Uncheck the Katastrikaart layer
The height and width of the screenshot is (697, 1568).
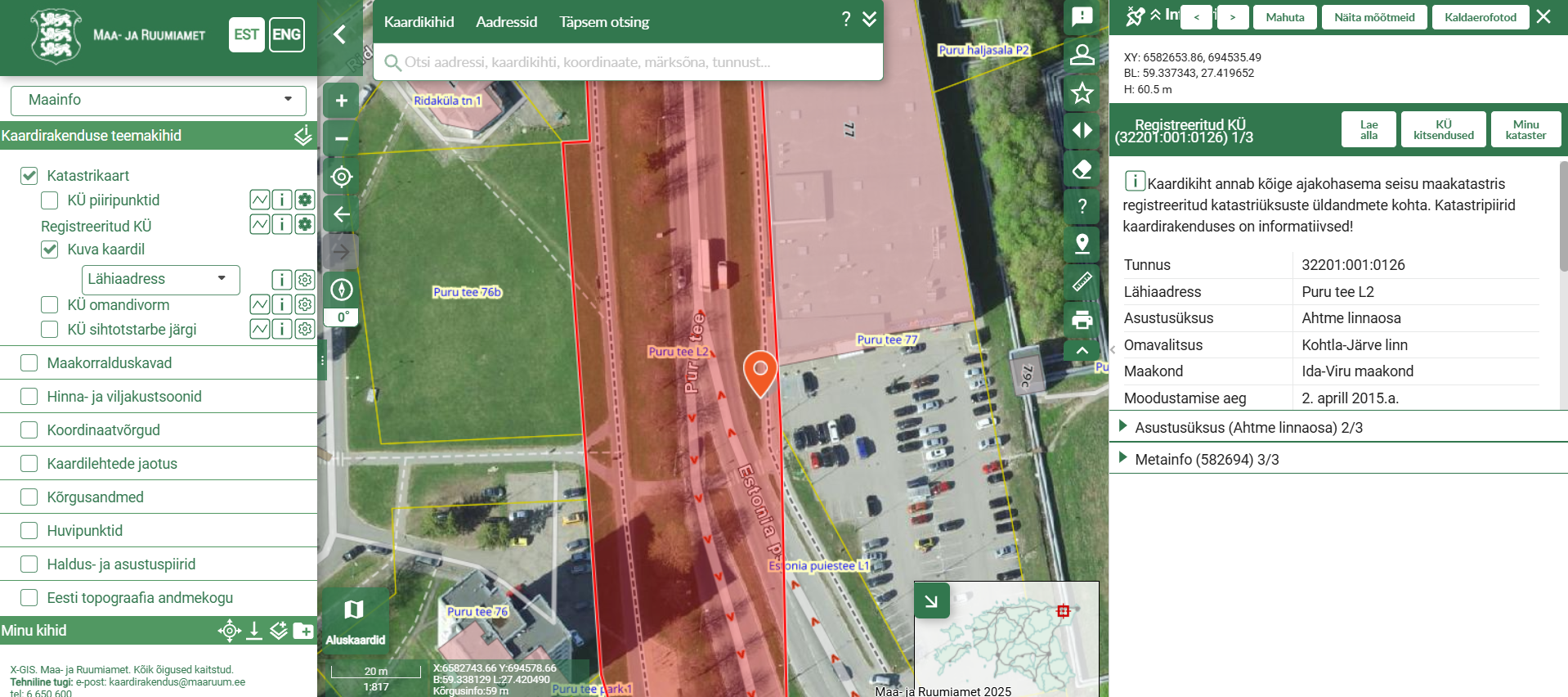29,176
